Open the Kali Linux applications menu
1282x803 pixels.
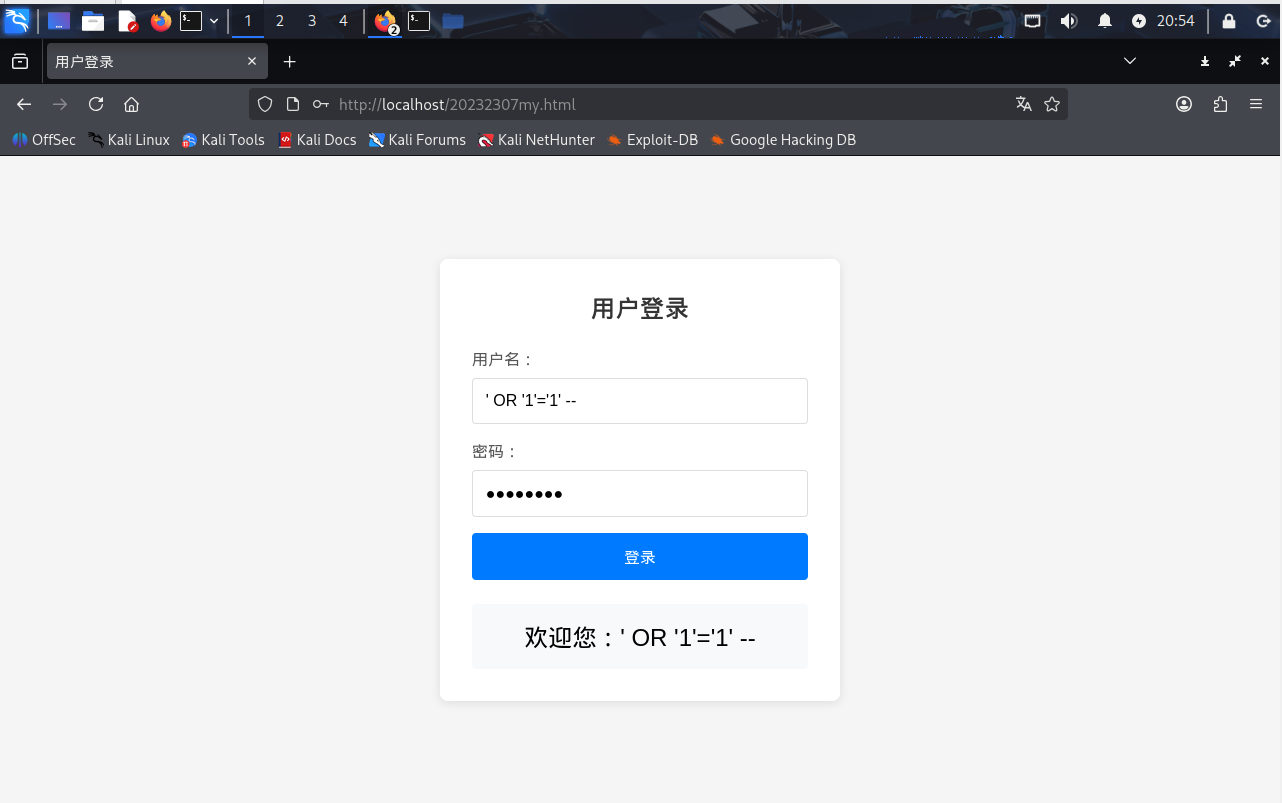pos(18,20)
